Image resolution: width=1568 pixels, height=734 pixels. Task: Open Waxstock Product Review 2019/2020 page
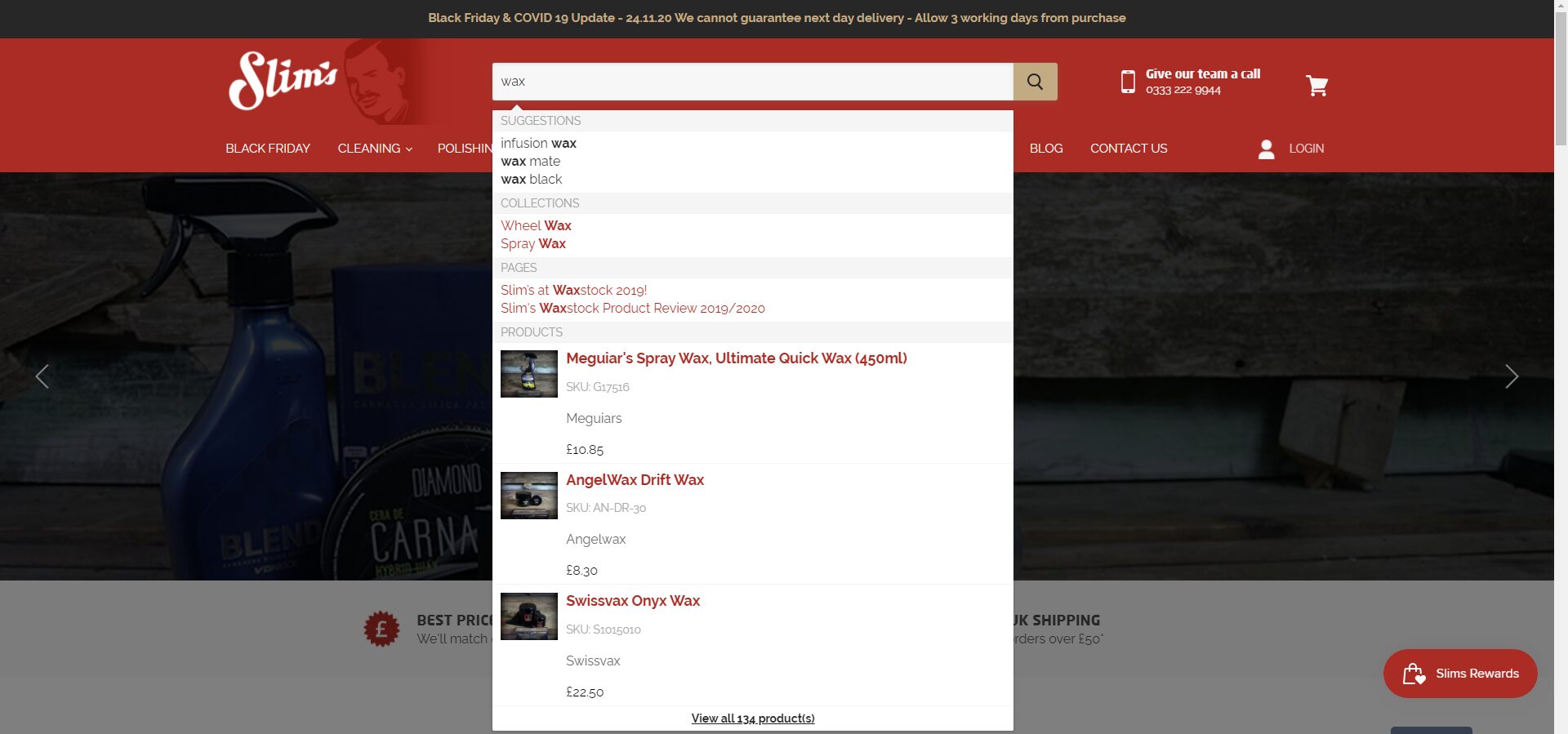click(x=633, y=308)
